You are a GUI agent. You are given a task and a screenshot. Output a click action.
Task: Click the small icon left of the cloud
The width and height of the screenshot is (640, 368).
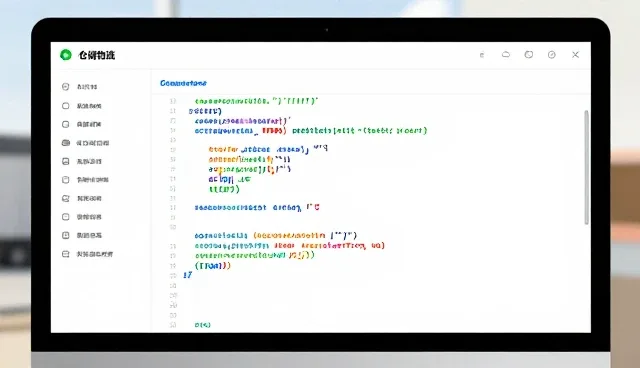click(482, 55)
